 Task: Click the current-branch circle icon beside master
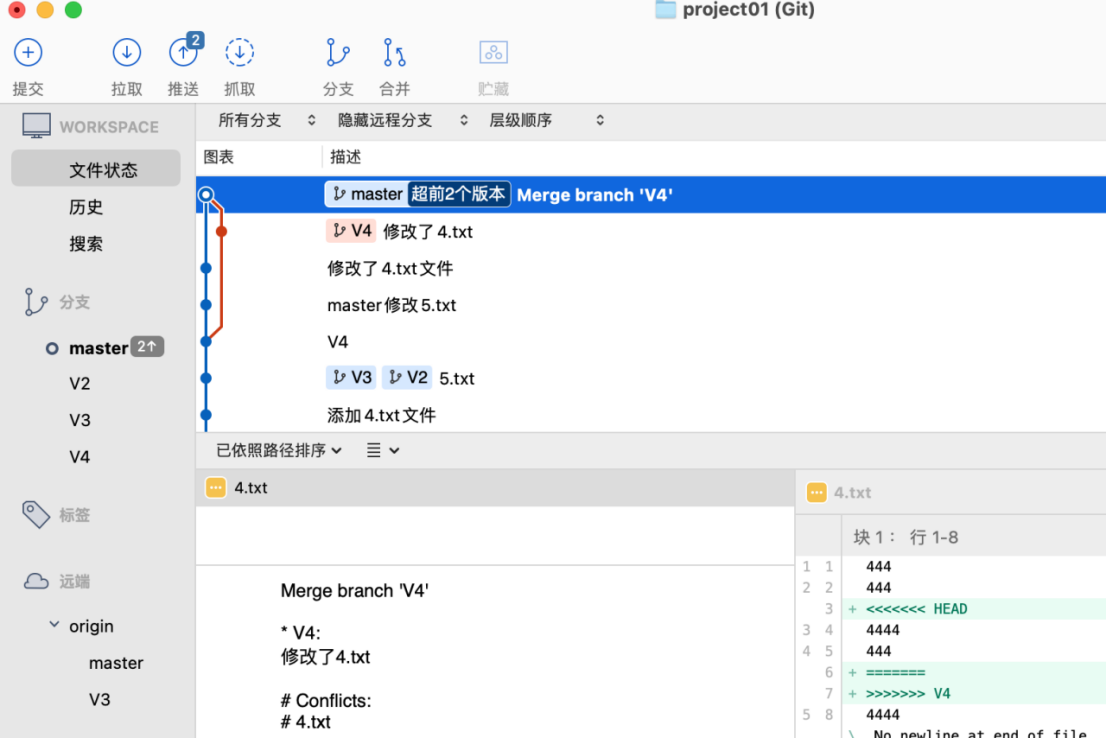52,349
